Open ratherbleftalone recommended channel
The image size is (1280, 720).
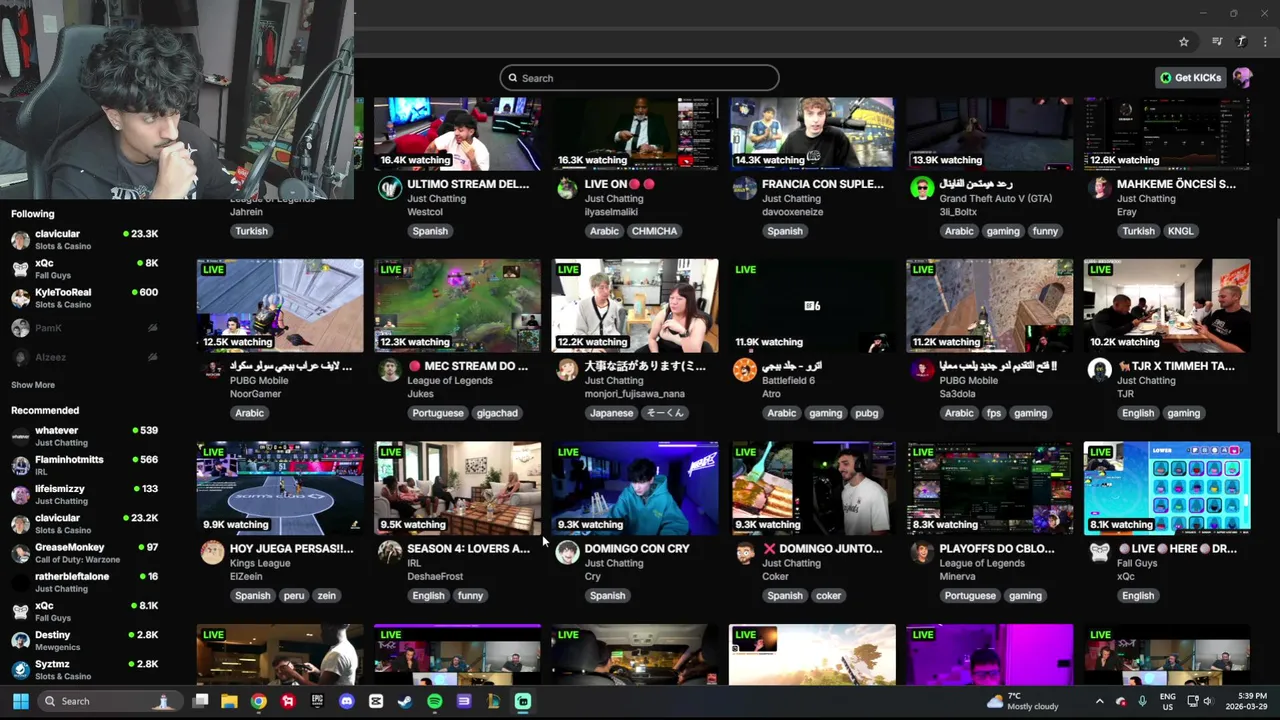click(85, 582)
